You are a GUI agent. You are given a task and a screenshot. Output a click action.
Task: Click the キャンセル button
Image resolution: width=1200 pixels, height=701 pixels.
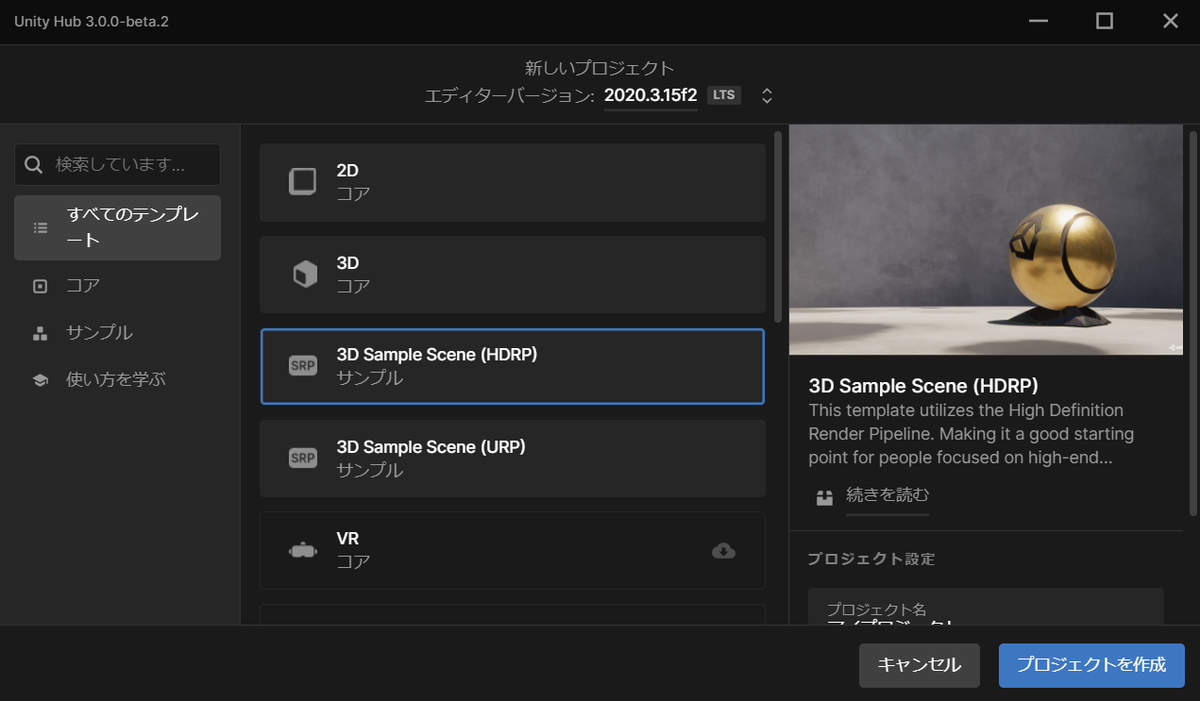pos(919,665)
